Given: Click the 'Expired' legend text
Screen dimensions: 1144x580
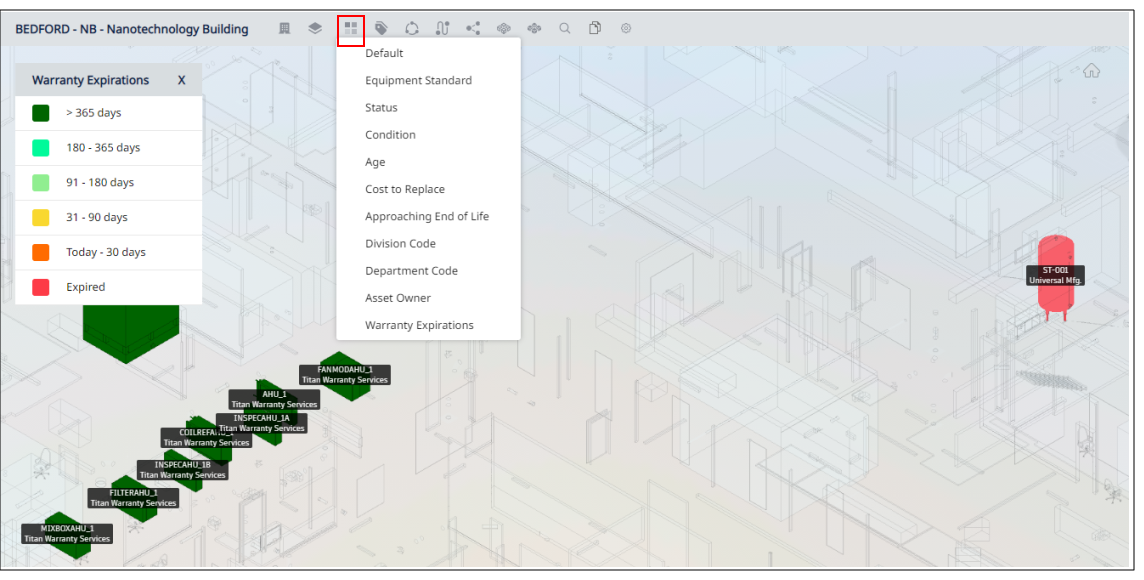Looking at the screenshot, I should (x=85, y=287).
